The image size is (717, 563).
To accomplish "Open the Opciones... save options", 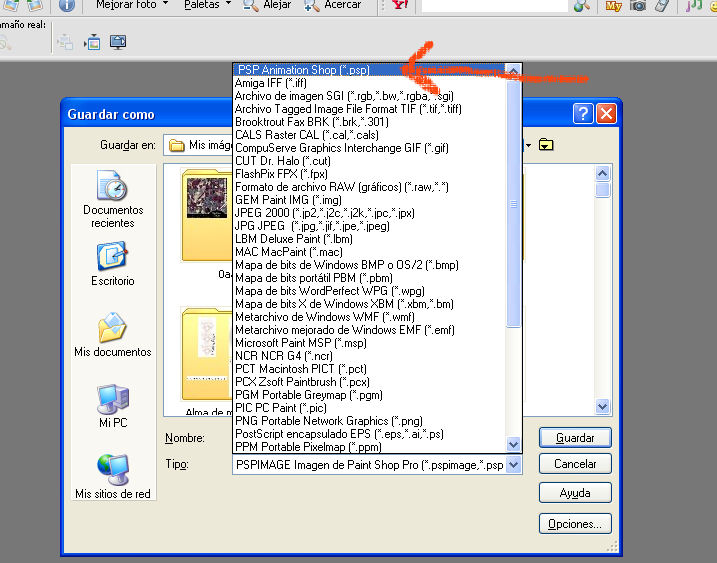I will pyautogui.click(x=575, y=523).
